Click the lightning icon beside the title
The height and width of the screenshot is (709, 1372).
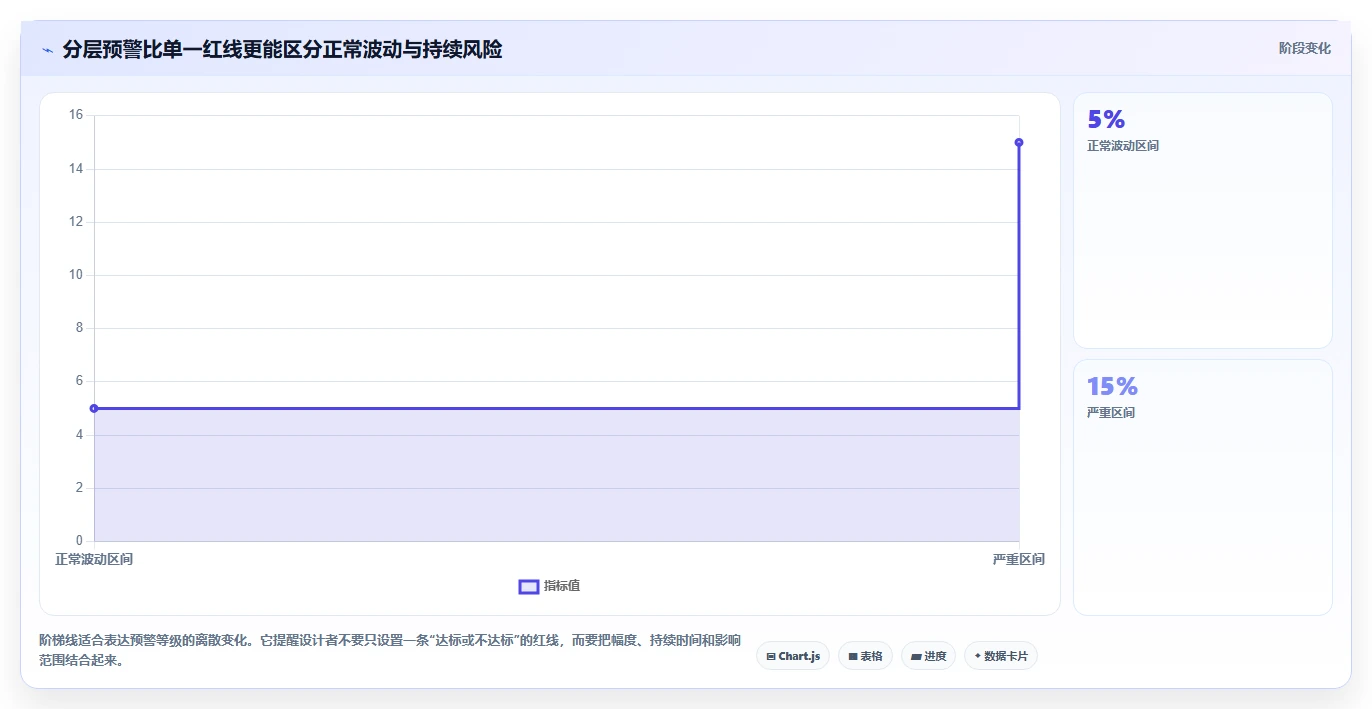[x=47, y=49]
